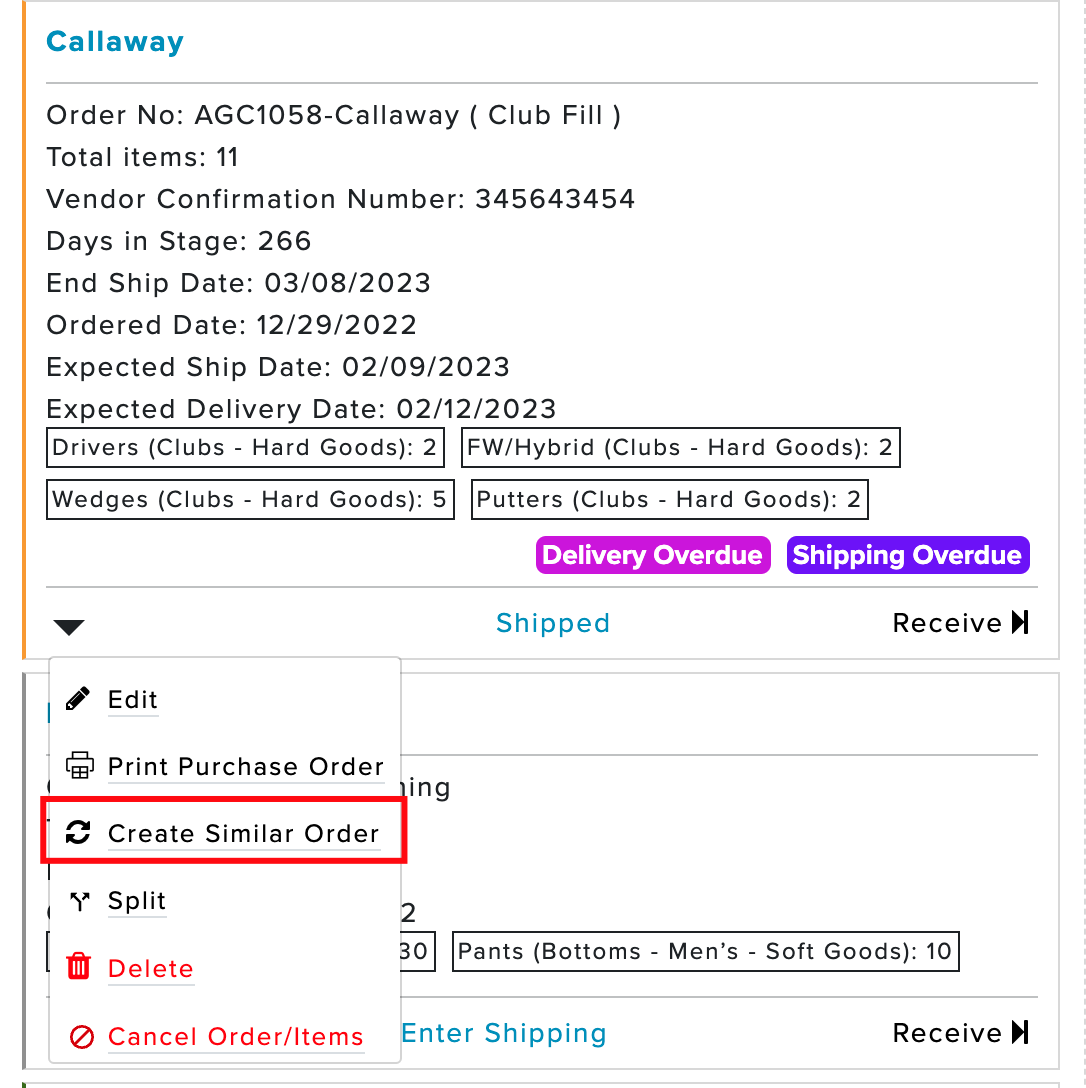
Task: Open the Callaway vendor title link
Action: (x=114, y=42)
